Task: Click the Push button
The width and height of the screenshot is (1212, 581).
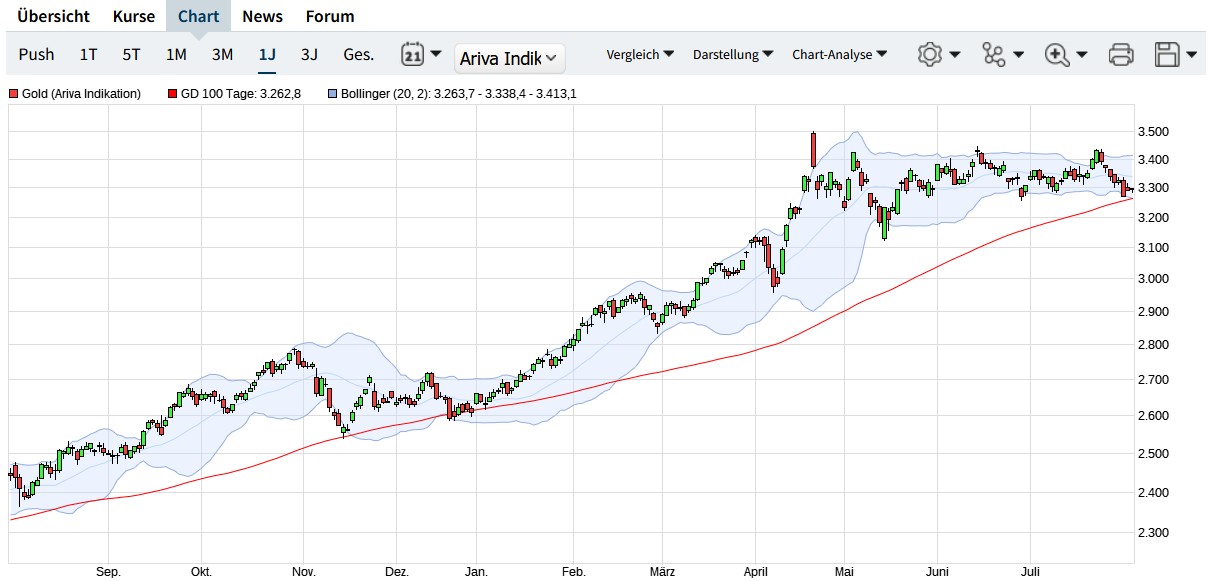Action: click(x=37, y=55)
